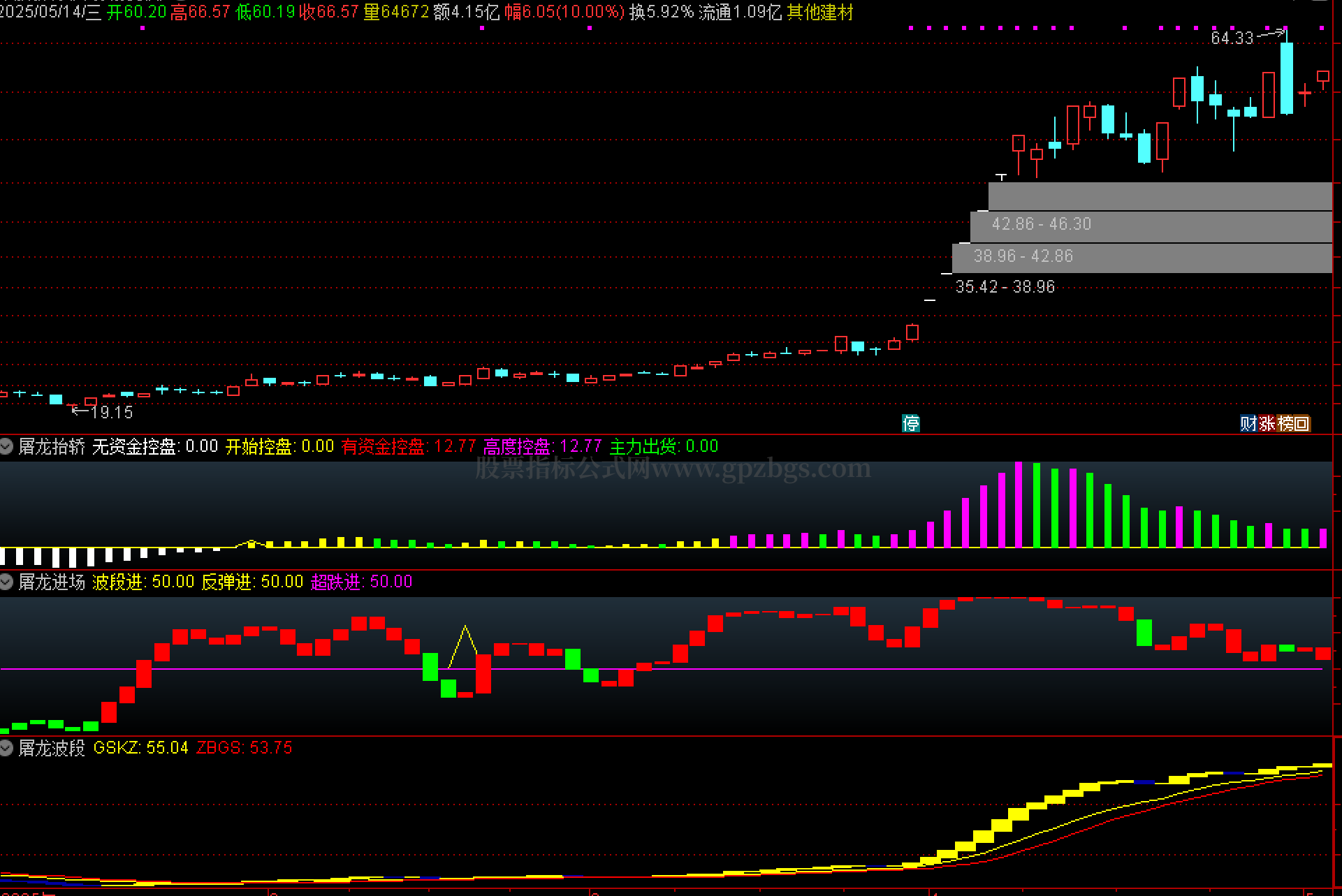Click the 回 icon next to 榜
Screen dimensions: 1342x896
[x=1301, y=423]
